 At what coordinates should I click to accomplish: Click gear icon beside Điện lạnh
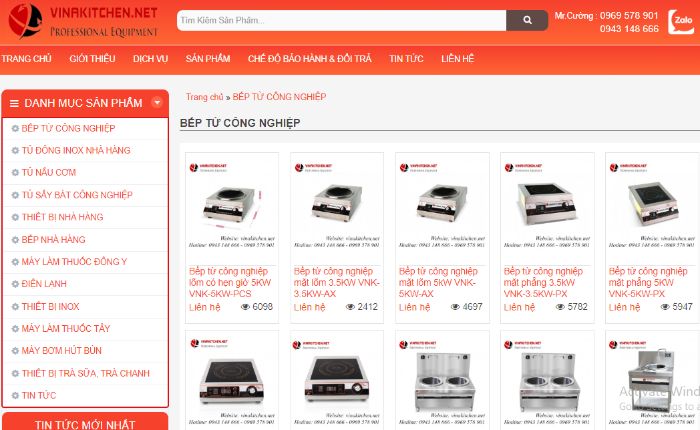click(x=15, y=284)
